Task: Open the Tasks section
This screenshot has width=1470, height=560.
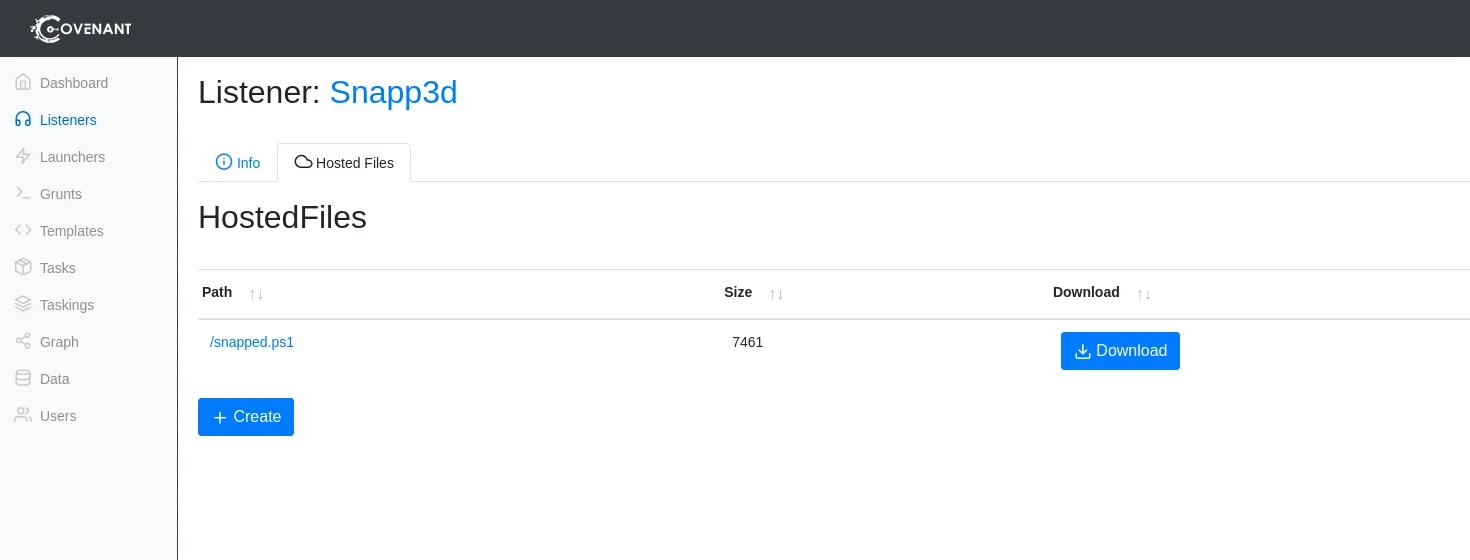Action: [x=58, y=268]
